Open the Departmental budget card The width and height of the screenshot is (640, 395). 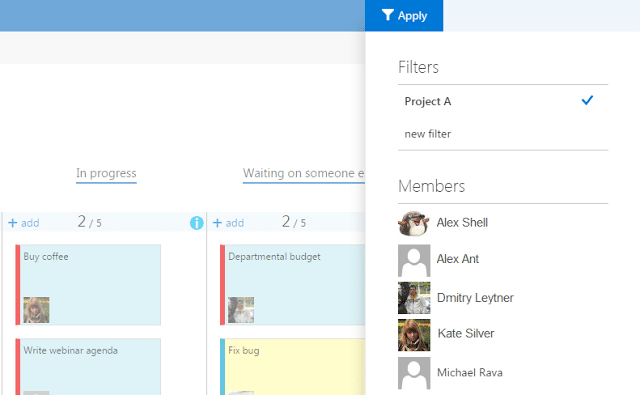(292, 285)
